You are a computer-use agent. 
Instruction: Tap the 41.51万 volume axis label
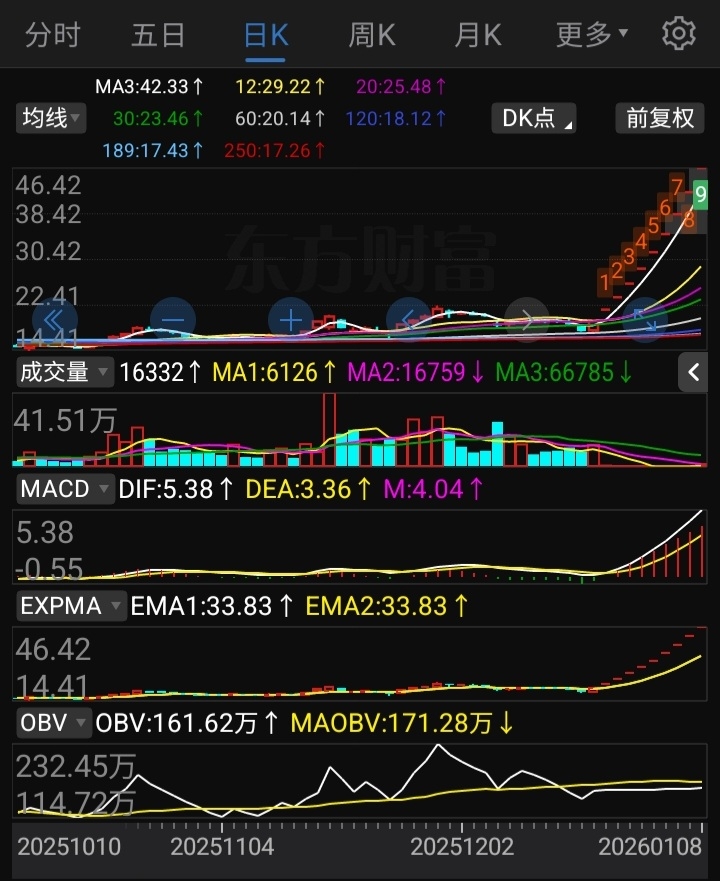pyautogui.click(x=65, y=420)
